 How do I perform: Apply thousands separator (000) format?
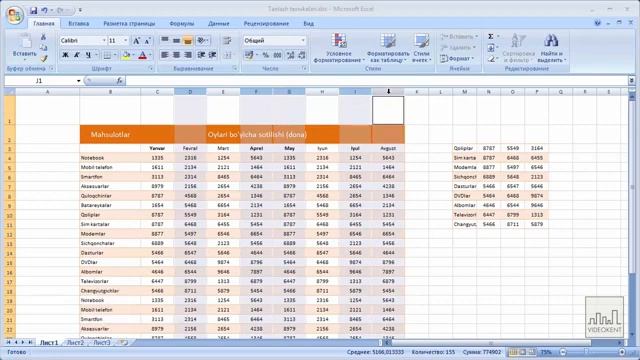277,55
